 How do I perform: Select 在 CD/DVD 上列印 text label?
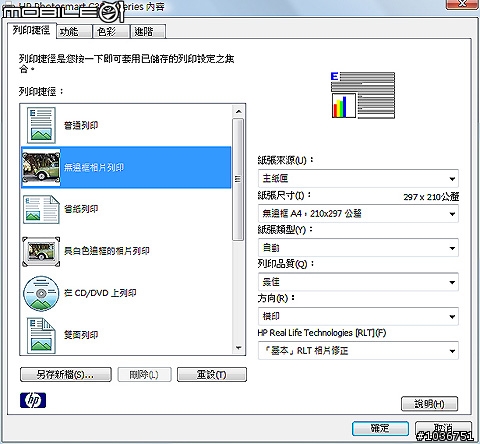point(100,293)
